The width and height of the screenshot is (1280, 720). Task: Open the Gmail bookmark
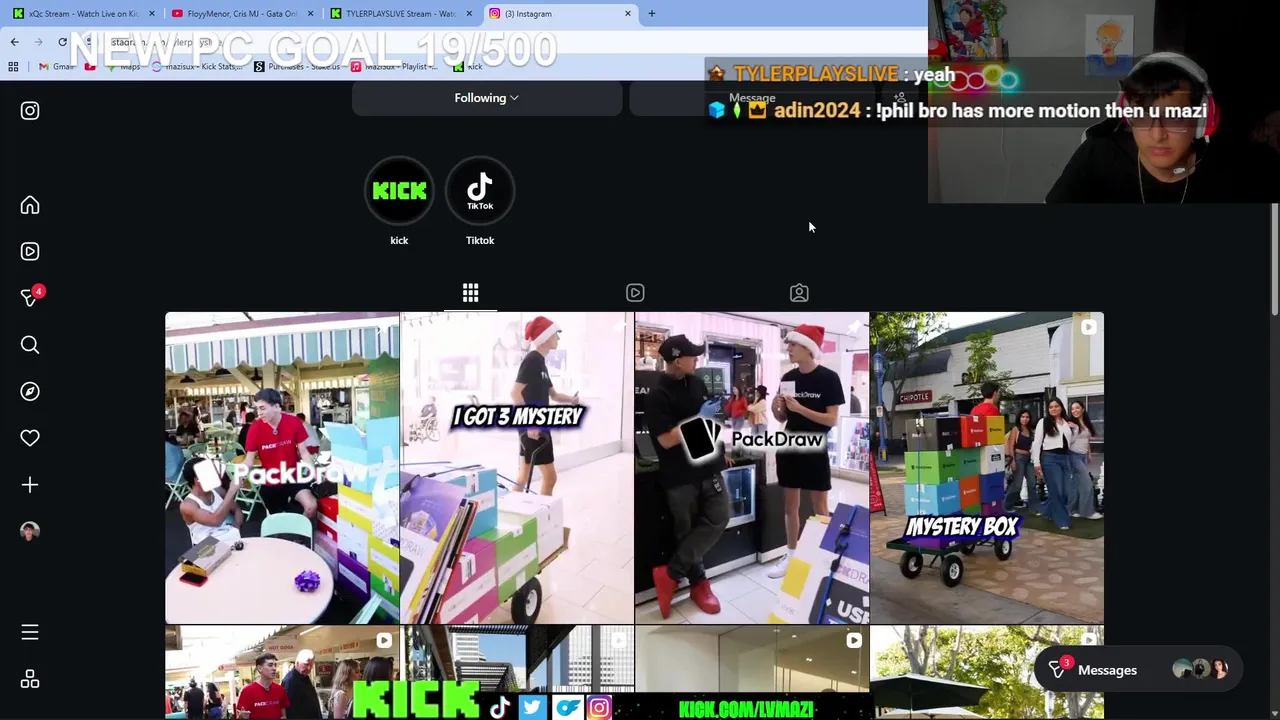point(57,67)
